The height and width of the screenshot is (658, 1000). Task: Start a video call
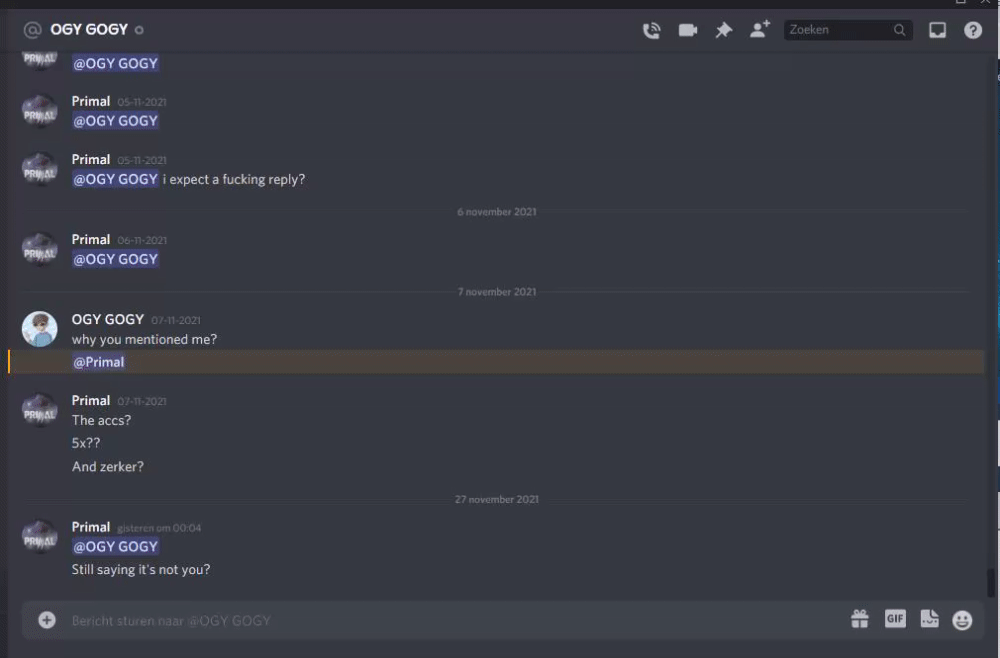[x=688, y=30]
